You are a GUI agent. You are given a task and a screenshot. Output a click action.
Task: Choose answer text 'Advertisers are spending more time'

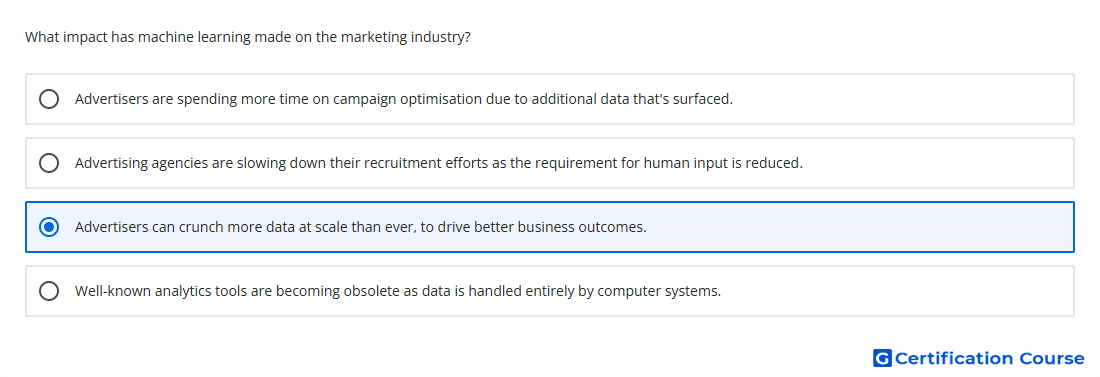tap(404, 99)
